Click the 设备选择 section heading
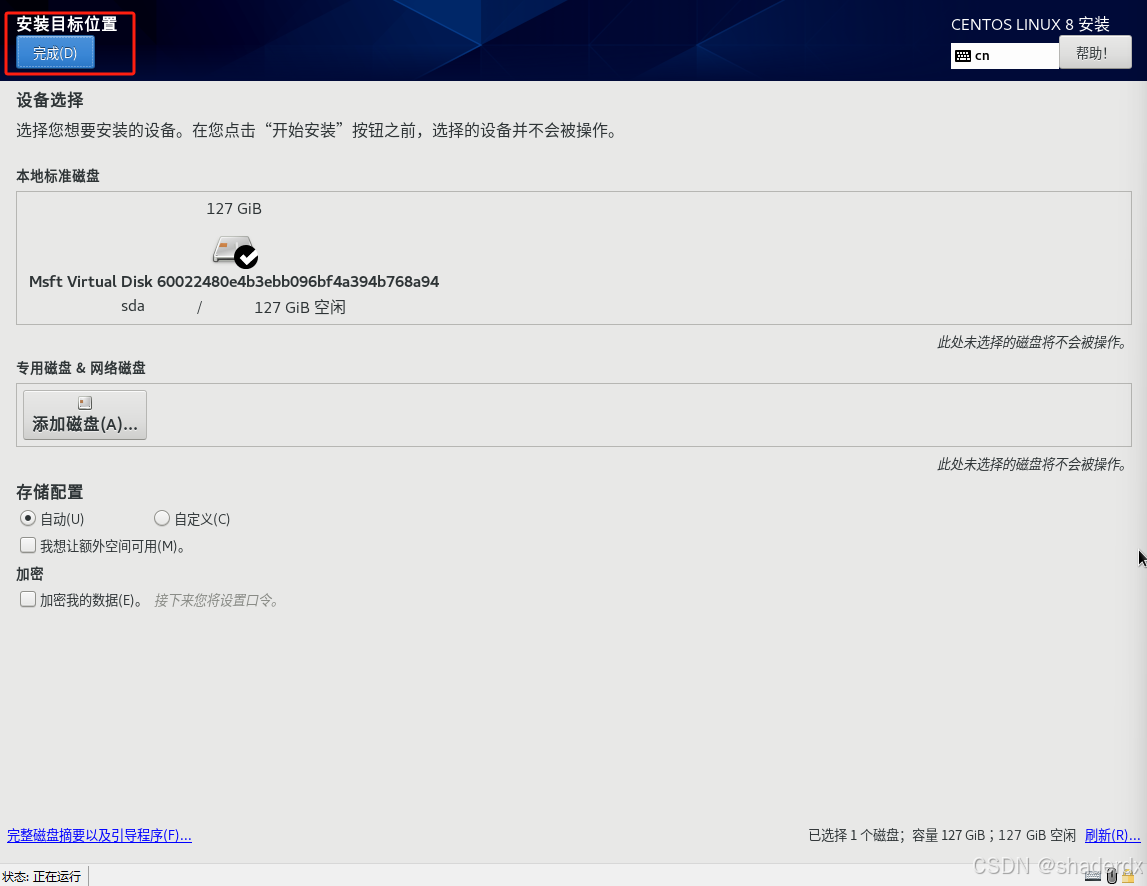Screen dimensions: 1147x886 click(x=50, y=100)
